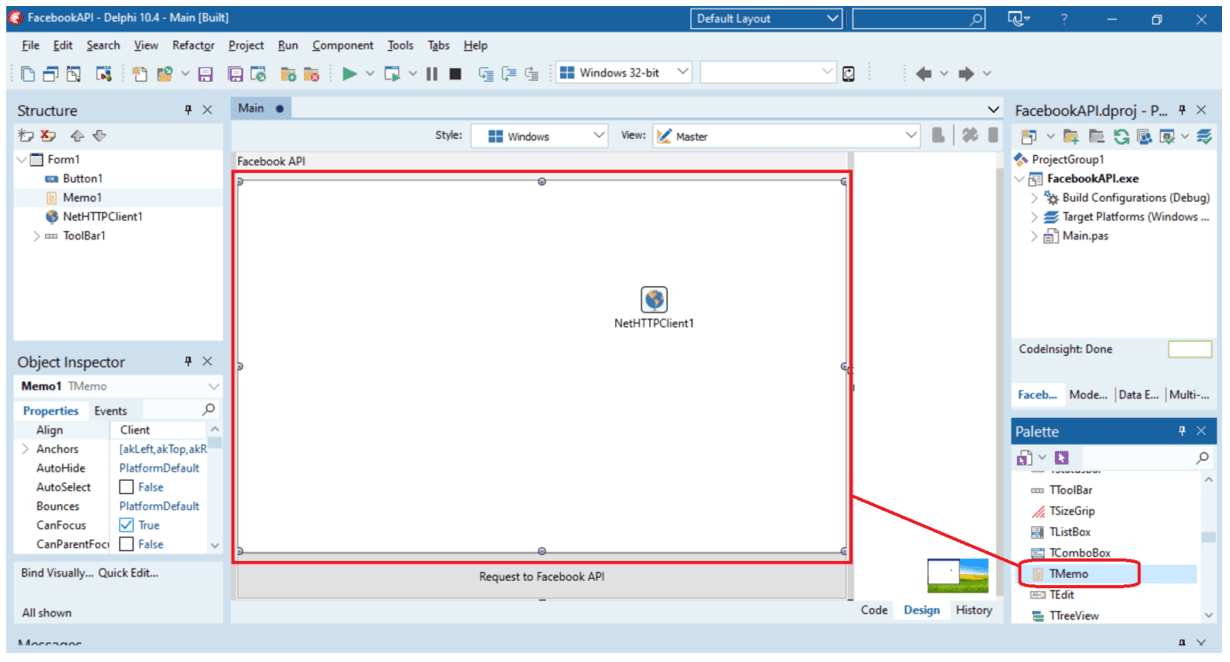This screenshot has height=662, width=1230.
Task: Open the Component menu
Action: [x=342, y=45]
